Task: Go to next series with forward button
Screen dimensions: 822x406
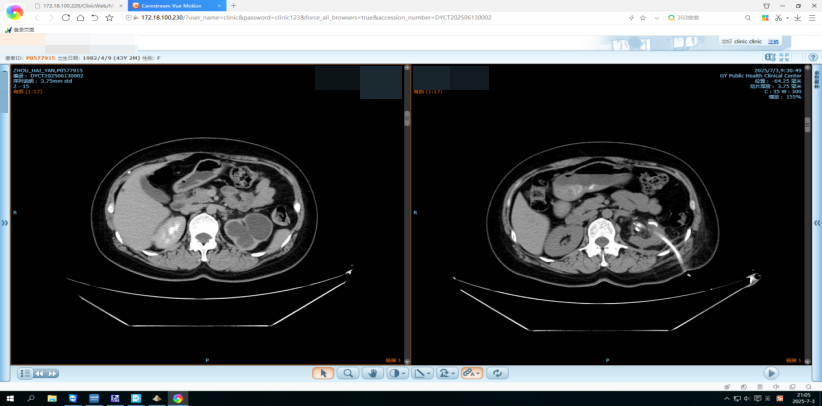Action: tap(53, 373)
